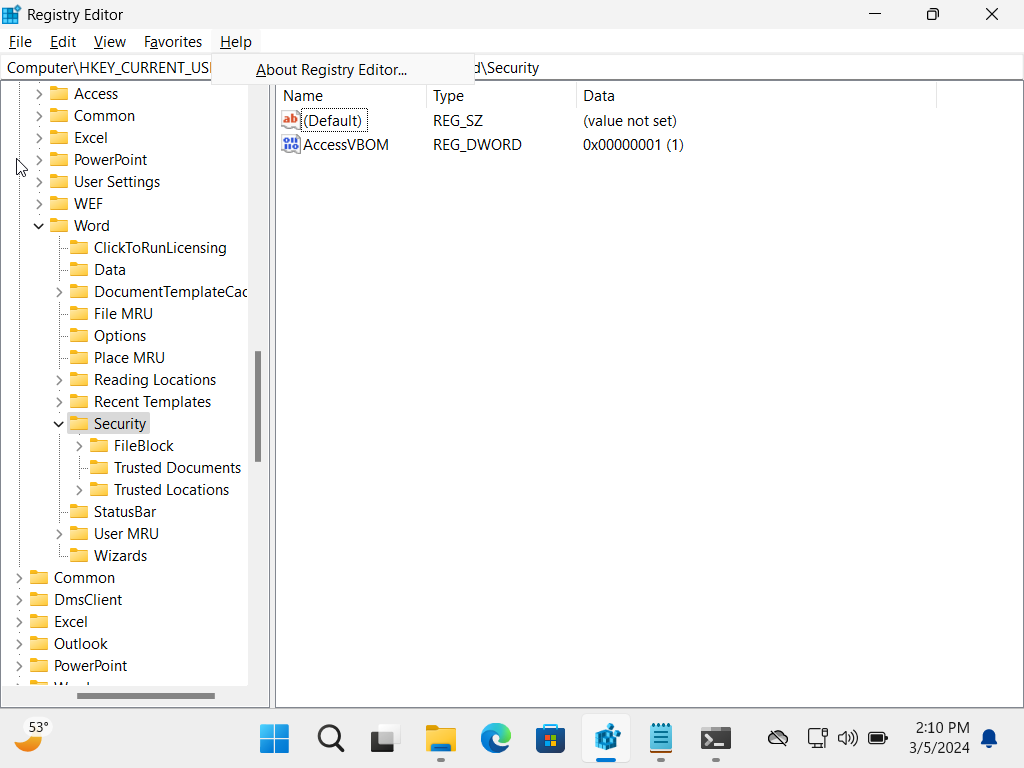This screenshot has height=768, width=1024.
Task: Open taskbar Search
Action: pyautogui.click(x=330, y=739)
